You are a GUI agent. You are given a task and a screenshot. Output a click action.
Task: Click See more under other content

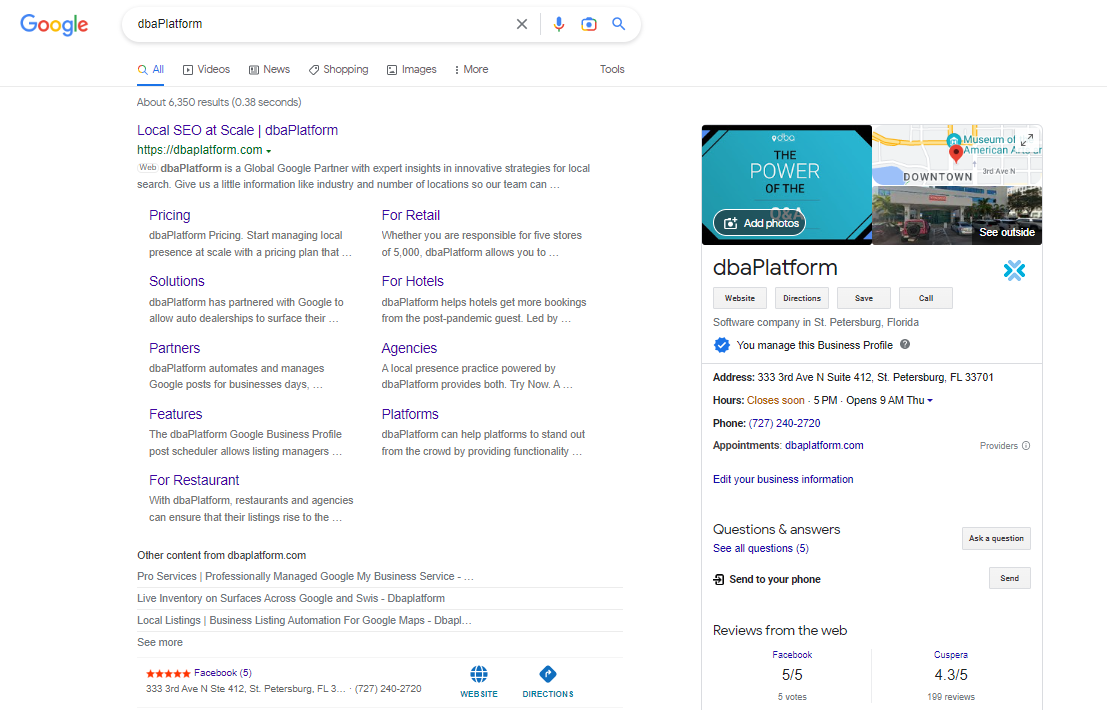160,642
